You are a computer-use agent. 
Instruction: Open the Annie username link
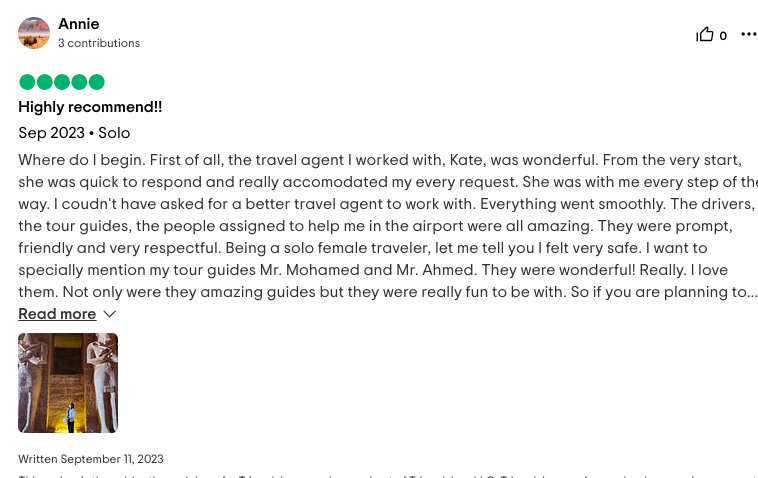(79, 24)
